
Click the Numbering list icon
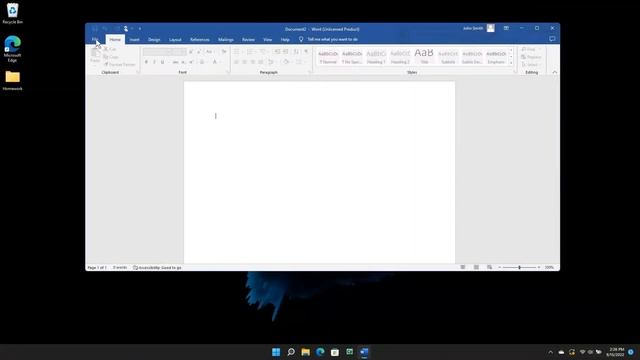(250, 52)
